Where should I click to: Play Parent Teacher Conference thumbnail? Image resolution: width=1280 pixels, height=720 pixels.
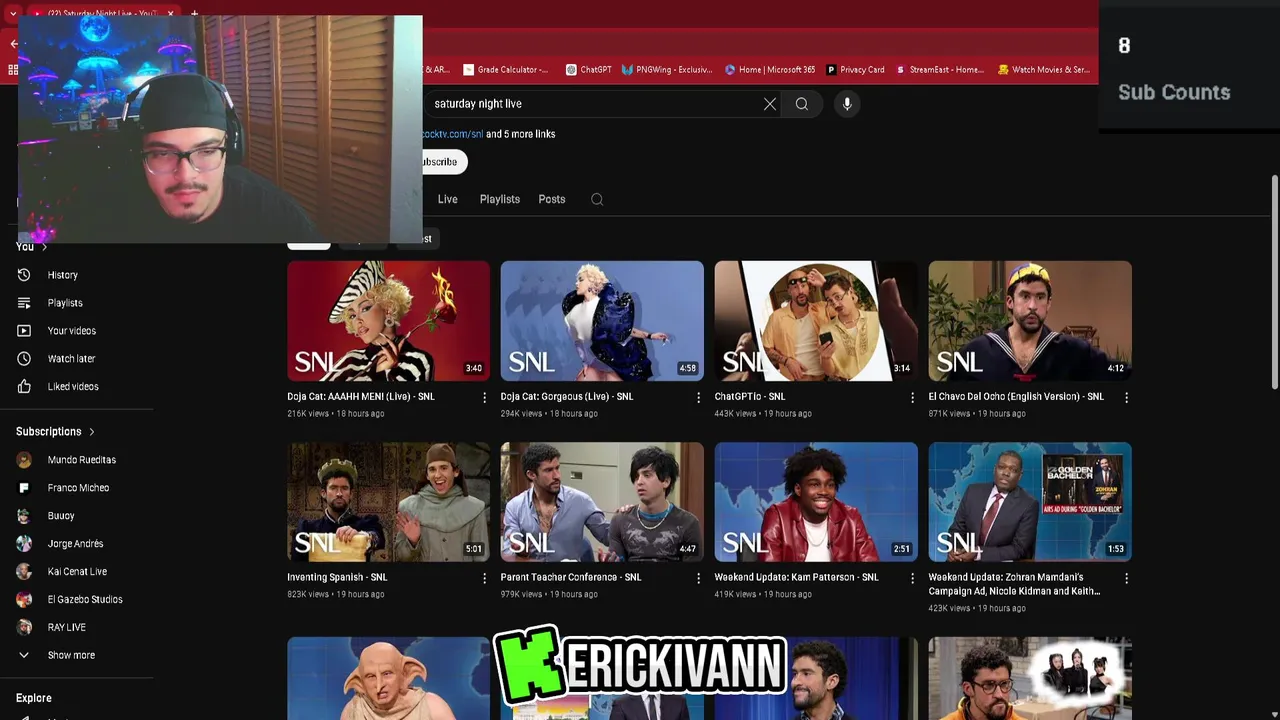(602, 502)
